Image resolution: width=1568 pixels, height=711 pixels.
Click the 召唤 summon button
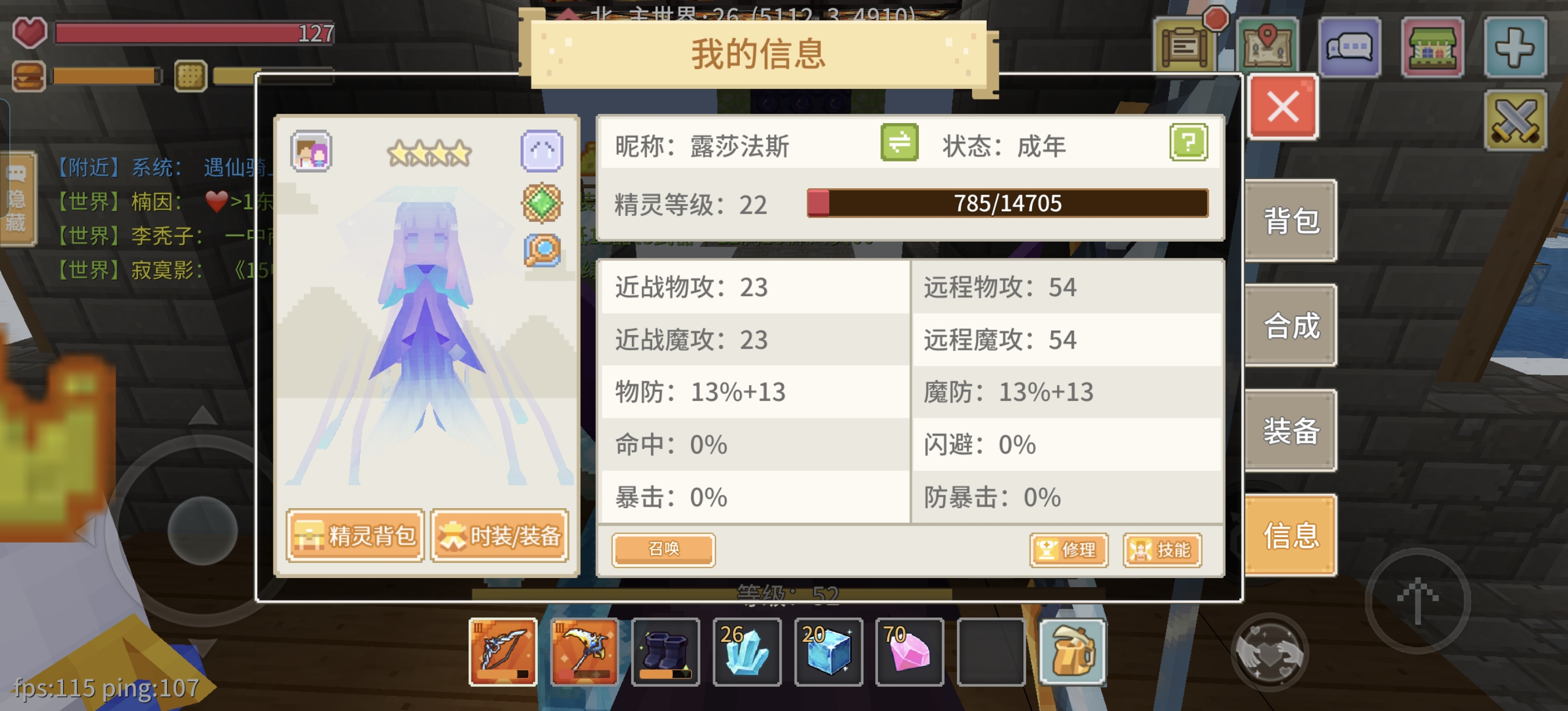tap(663, 549)
